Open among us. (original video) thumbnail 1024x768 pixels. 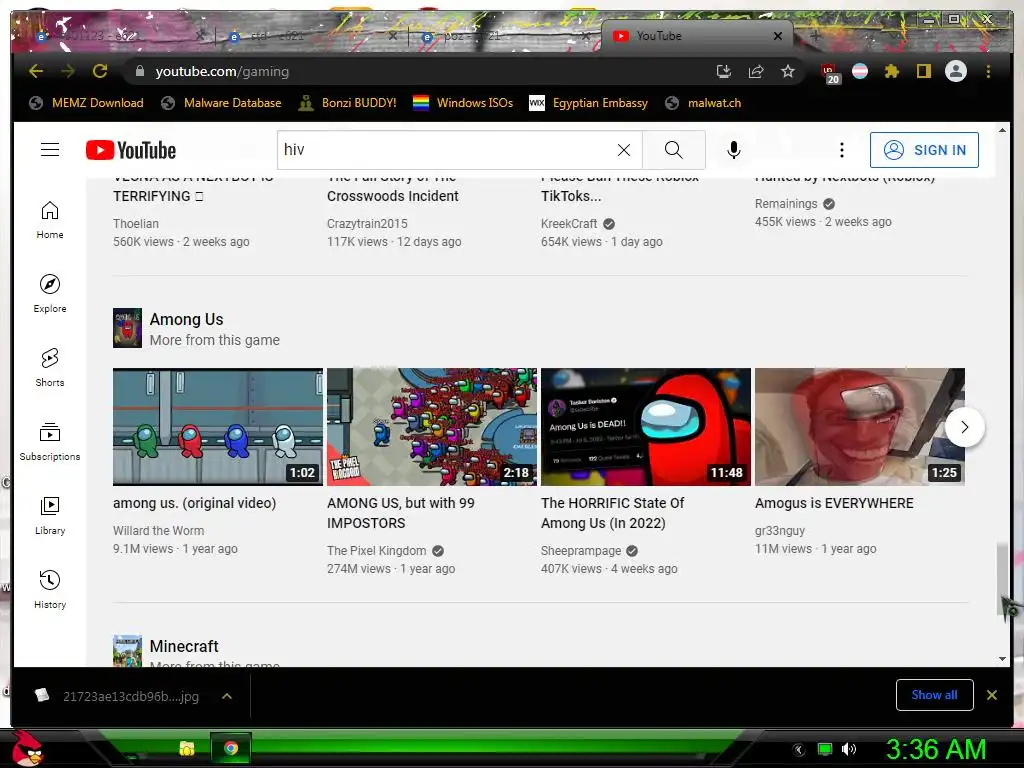(x=217, y=426)
